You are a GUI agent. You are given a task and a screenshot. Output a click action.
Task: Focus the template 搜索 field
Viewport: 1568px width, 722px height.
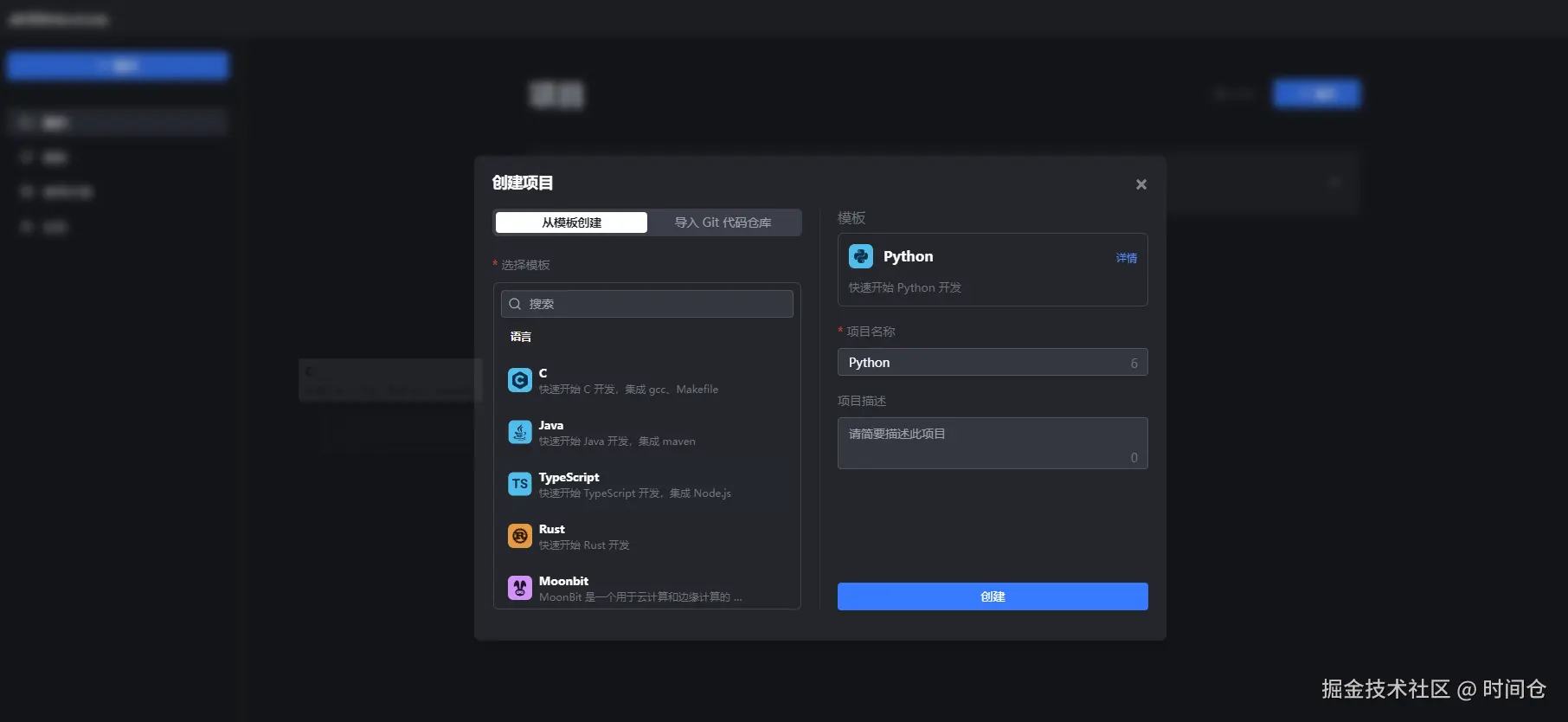point(647,304)
